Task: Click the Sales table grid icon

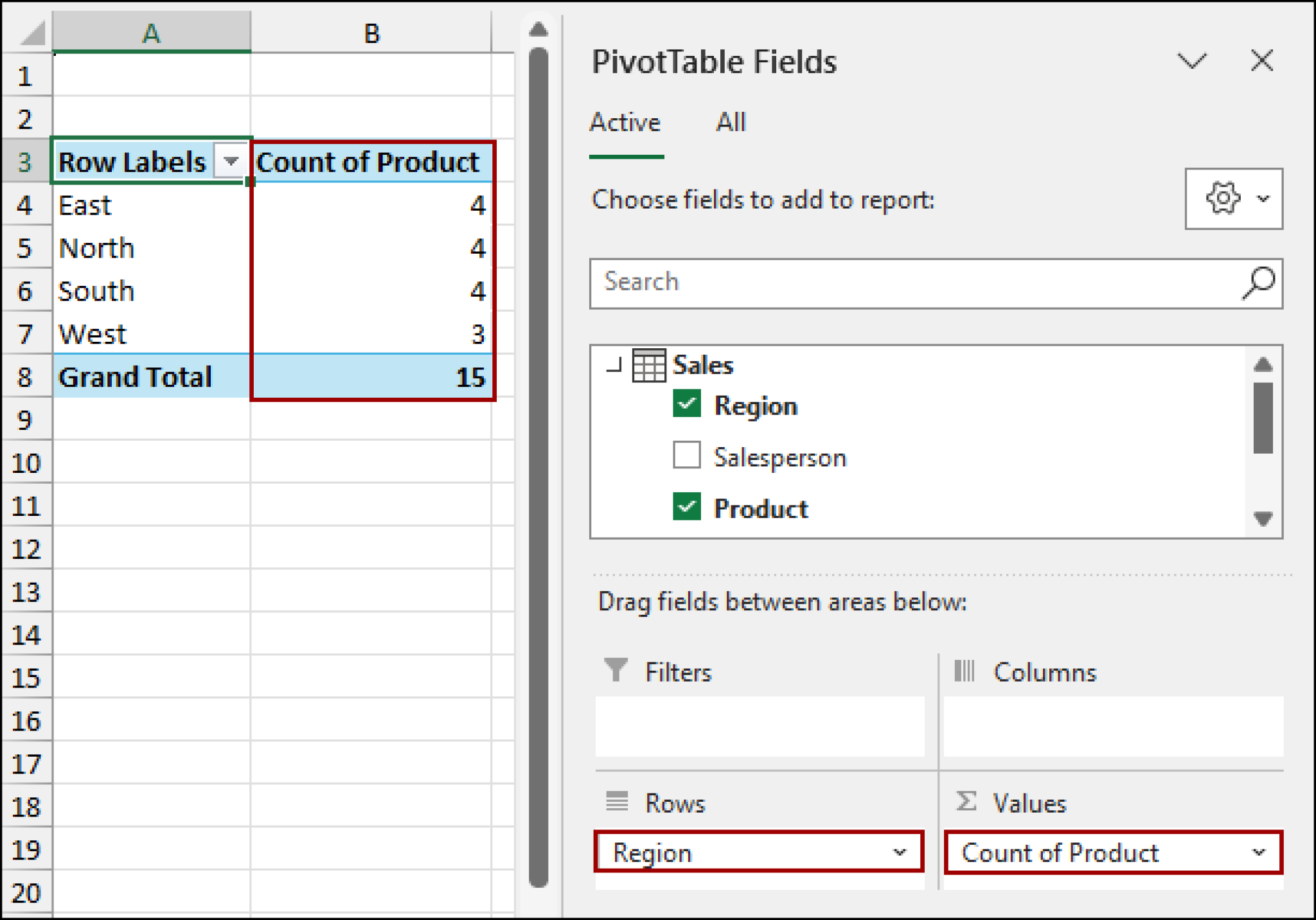Action: point(648,365)
